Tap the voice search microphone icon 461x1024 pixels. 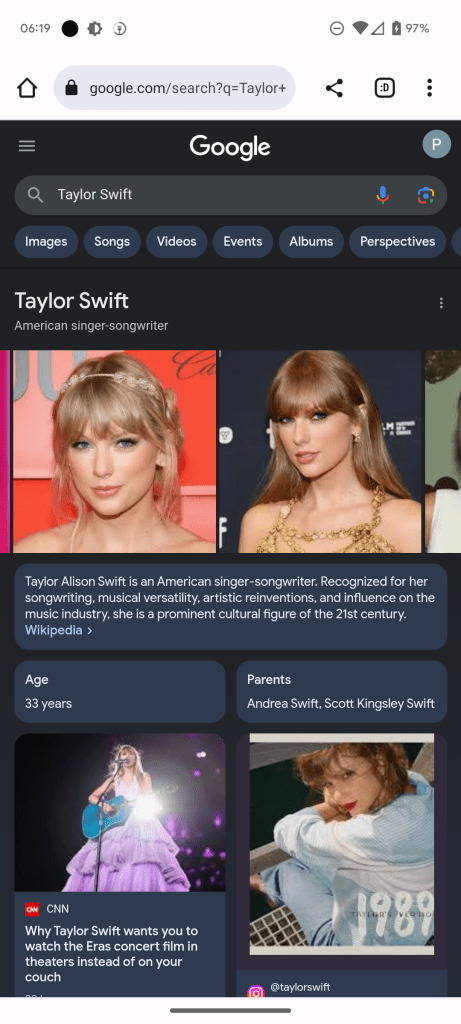tap(383, 195)
